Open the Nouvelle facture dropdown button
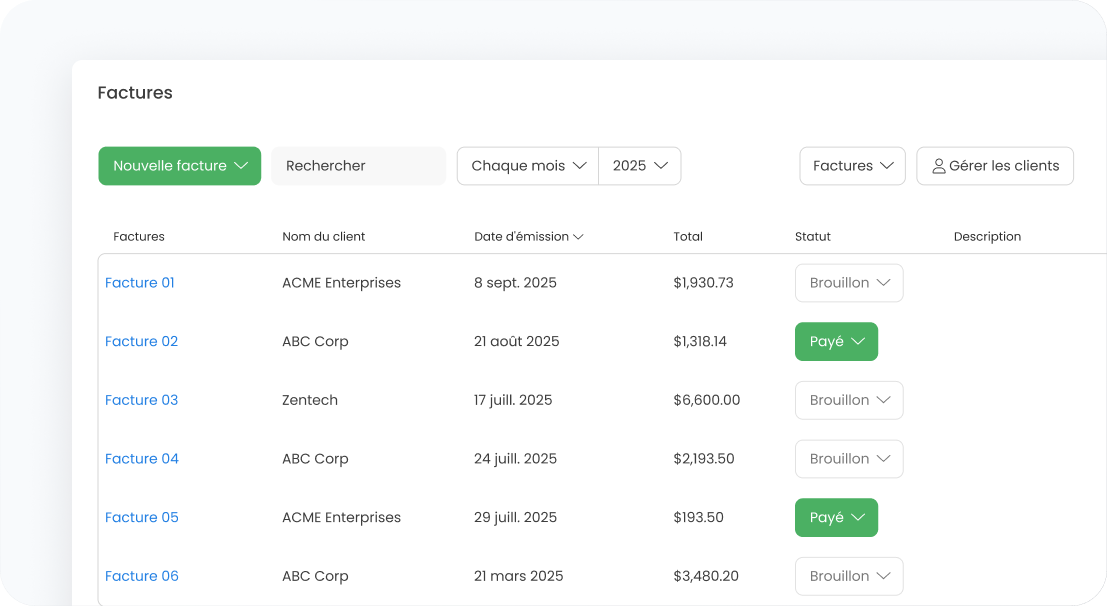 [179, 166]
